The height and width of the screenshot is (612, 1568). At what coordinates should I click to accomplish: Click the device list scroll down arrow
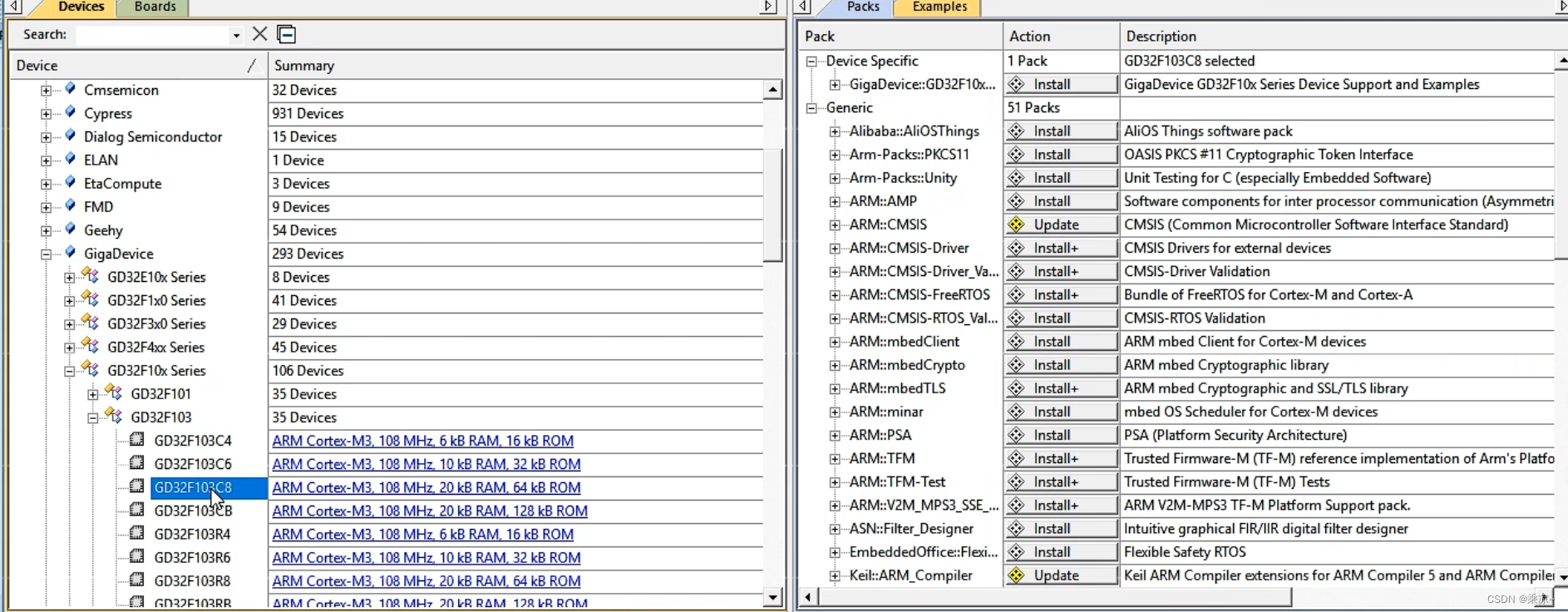click(x=773, y=597)
